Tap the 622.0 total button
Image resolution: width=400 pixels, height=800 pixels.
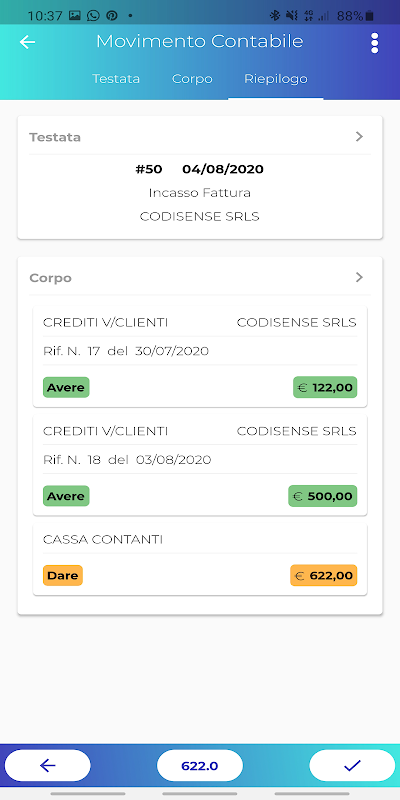pyautogui.click(x=199, y=765)
